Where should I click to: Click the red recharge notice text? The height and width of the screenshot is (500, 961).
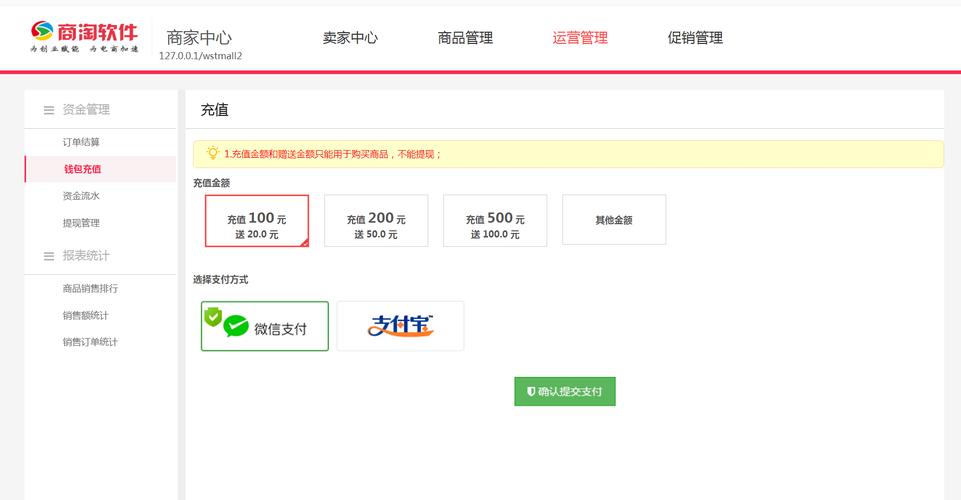coord(332,154)
